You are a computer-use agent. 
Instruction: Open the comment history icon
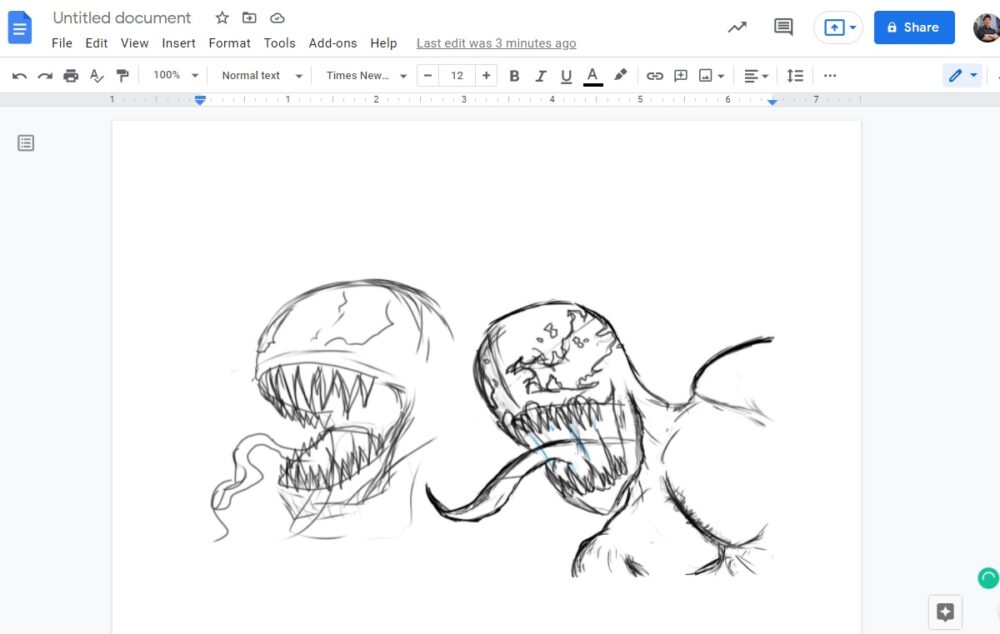[783, 27]
